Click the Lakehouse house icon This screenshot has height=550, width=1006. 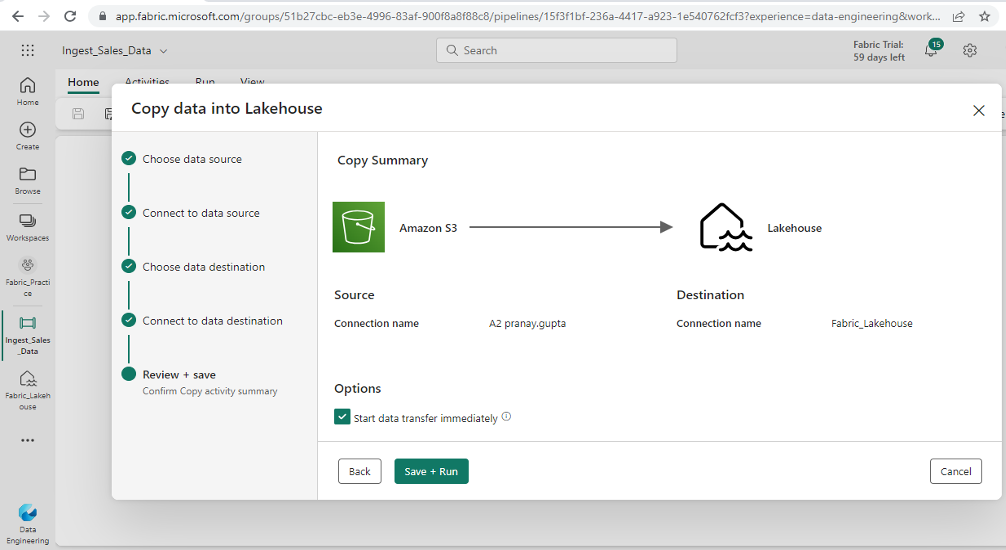[725, 227]
